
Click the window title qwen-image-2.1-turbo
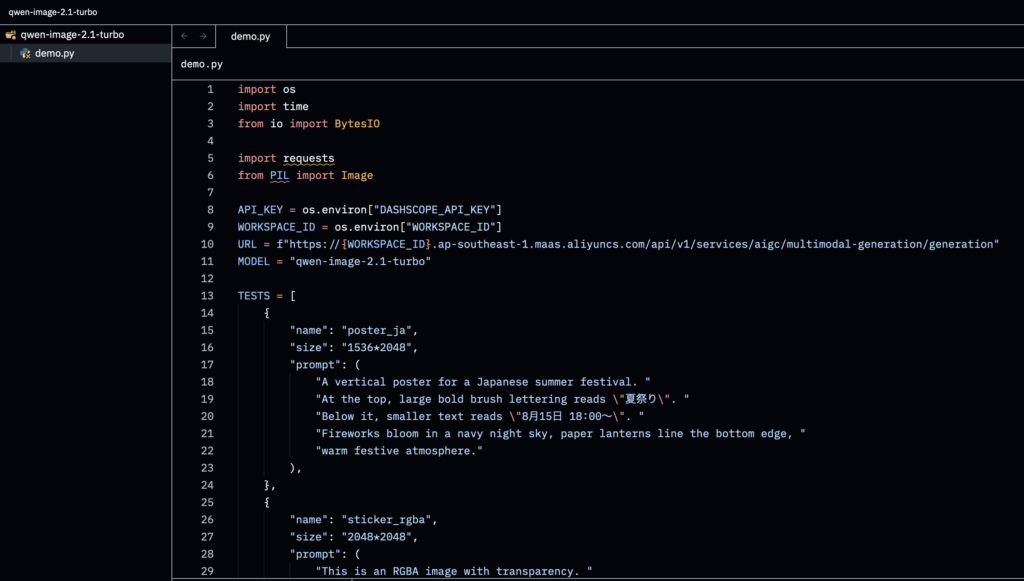click(x=53, y=12)
